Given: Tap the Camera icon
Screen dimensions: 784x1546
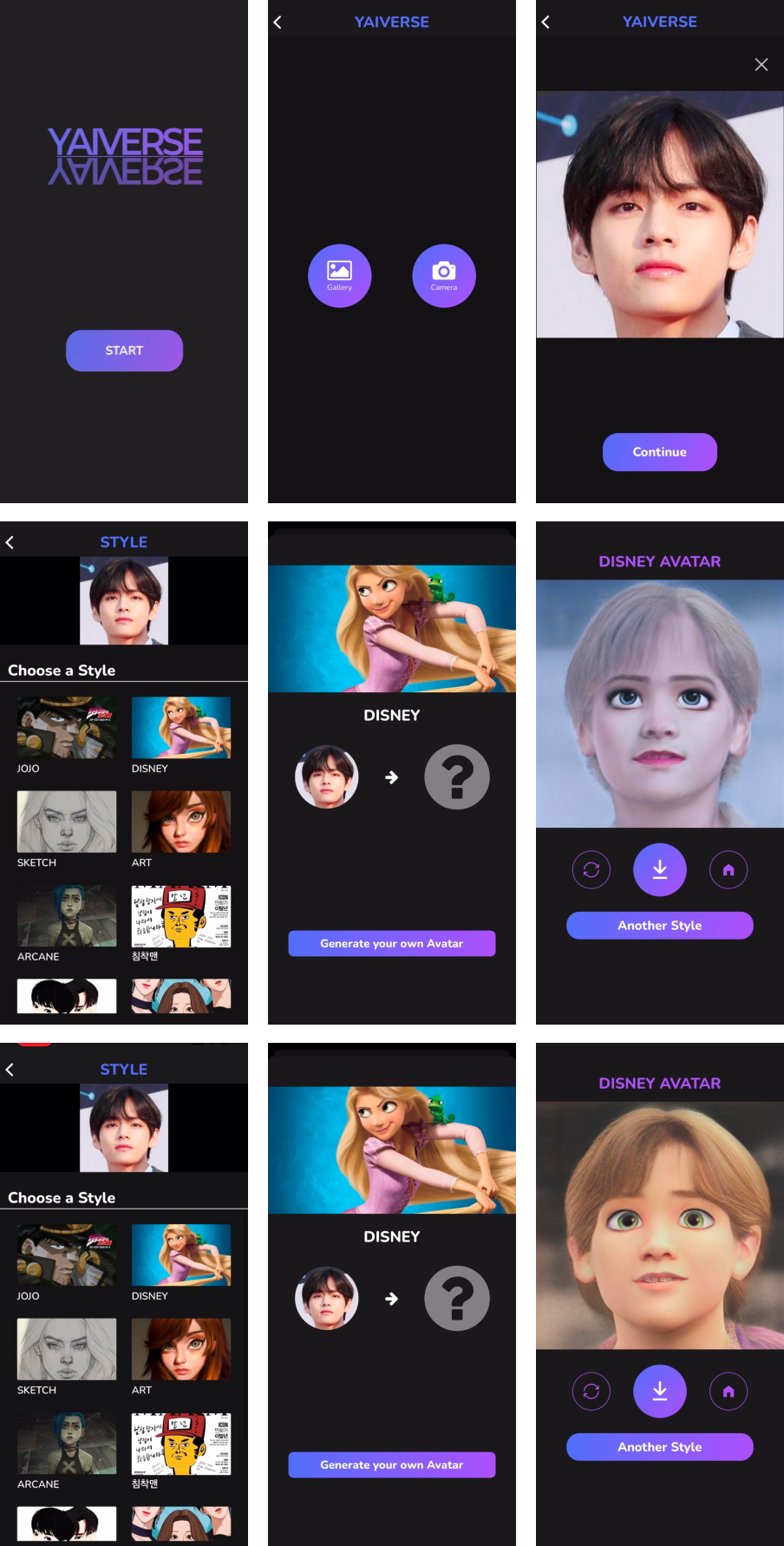Looking at the screenshot, I should click(x=443, y=276).
